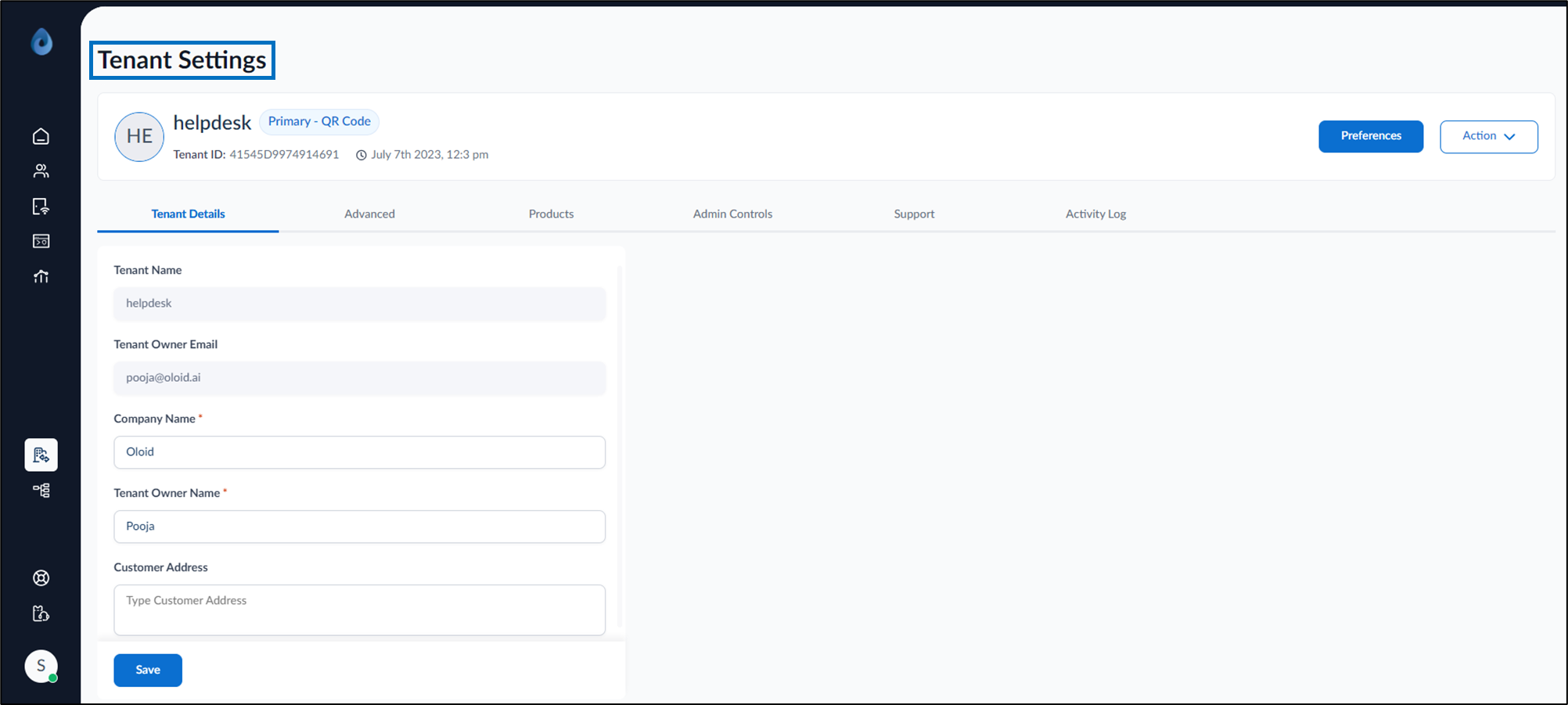Open the Preferences button
Image resolution: width=1568 pixels, height=705 pixels.
tap(1371, 136)
